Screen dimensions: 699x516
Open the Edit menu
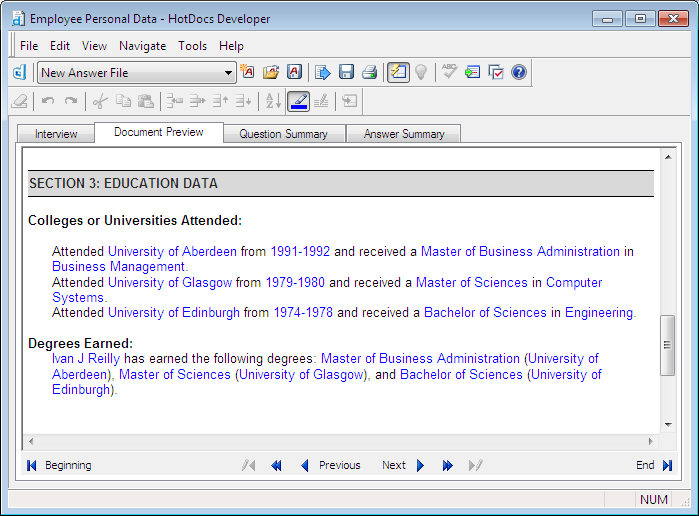(x=60, y=46)
